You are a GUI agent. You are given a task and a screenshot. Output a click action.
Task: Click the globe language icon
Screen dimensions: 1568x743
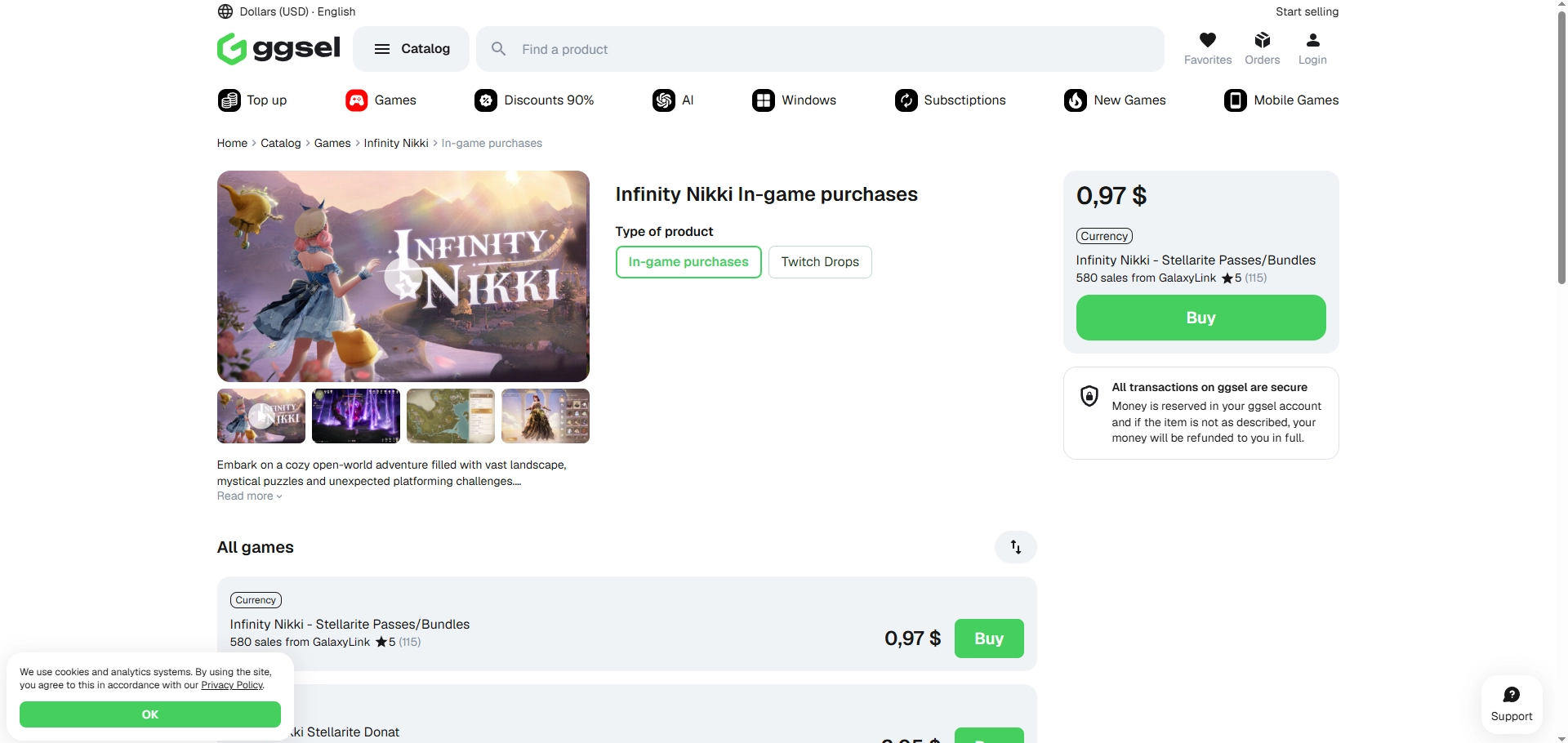click(x=225, y=11)
